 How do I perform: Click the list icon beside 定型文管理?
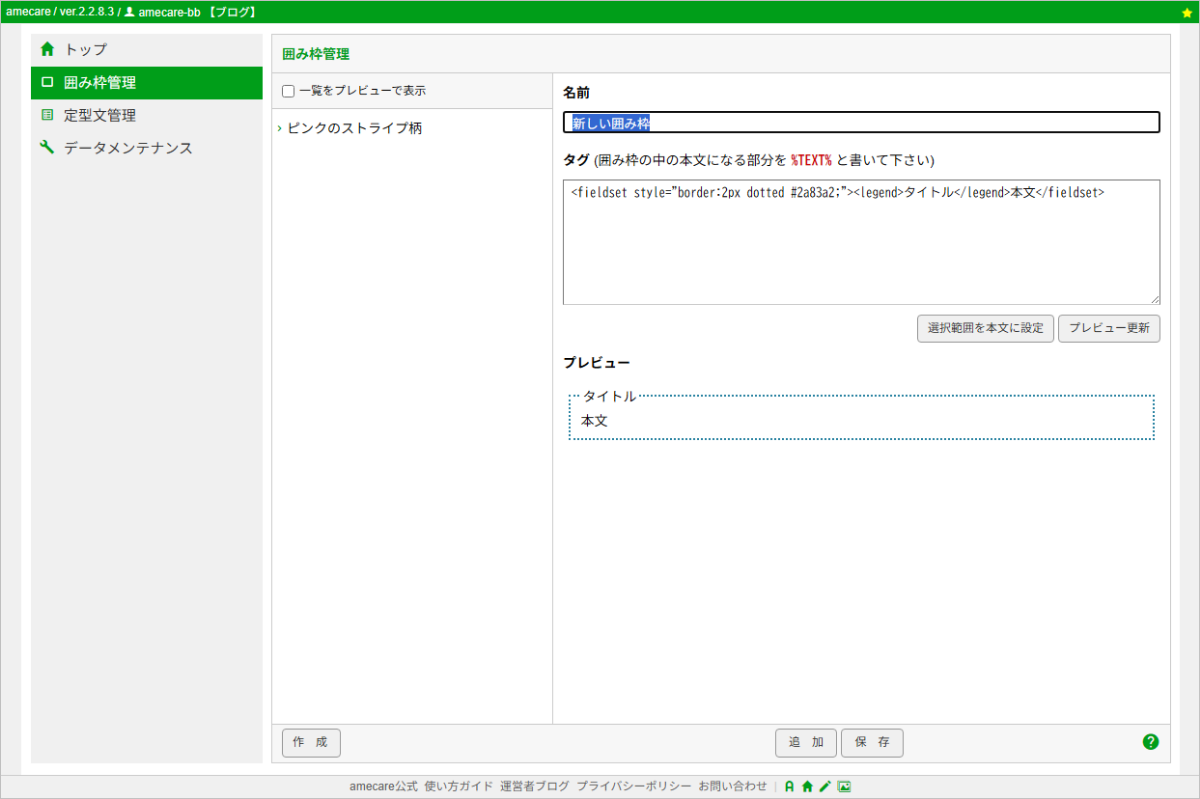tap(47, 116)
